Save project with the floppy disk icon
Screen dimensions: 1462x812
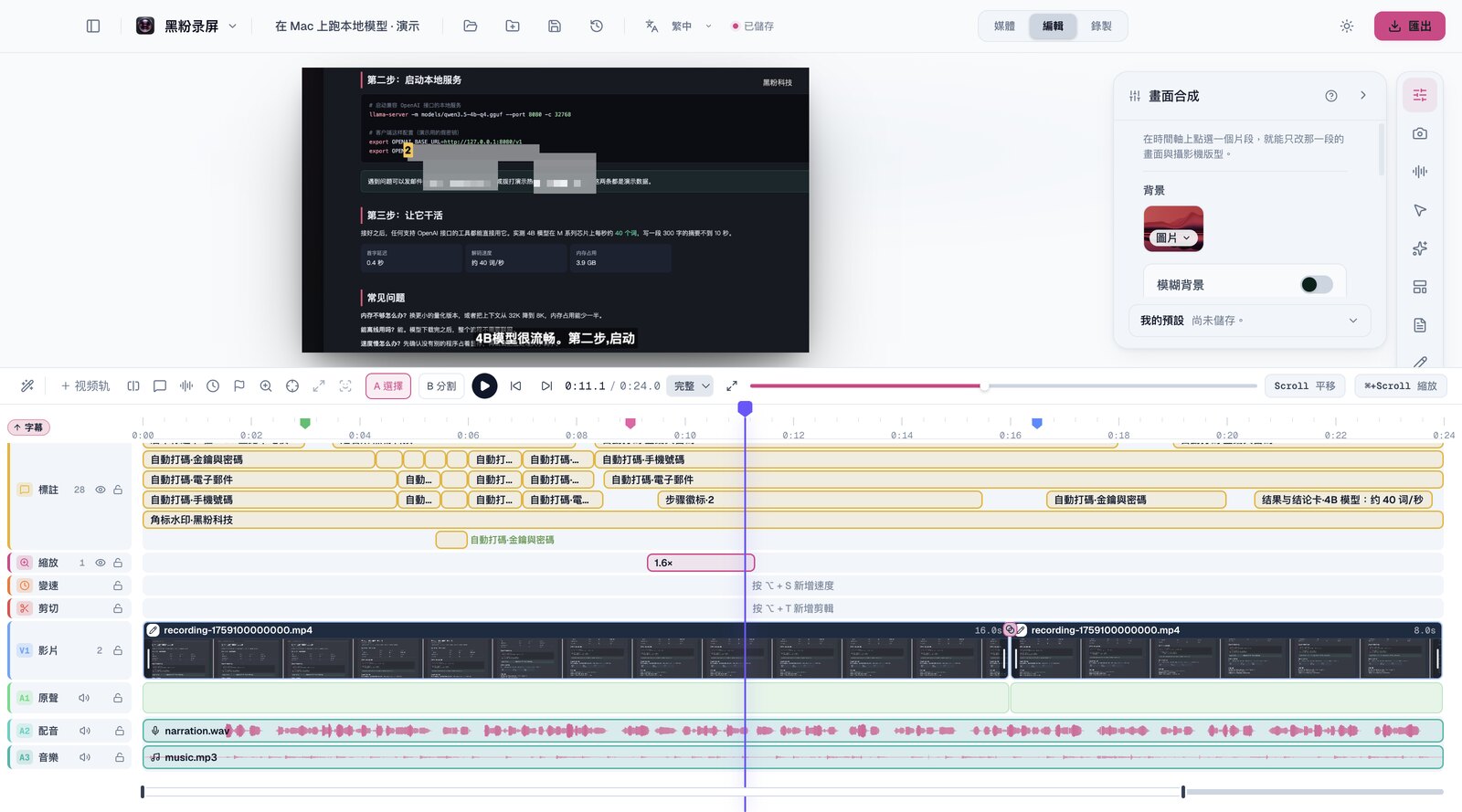click(555, 26)
